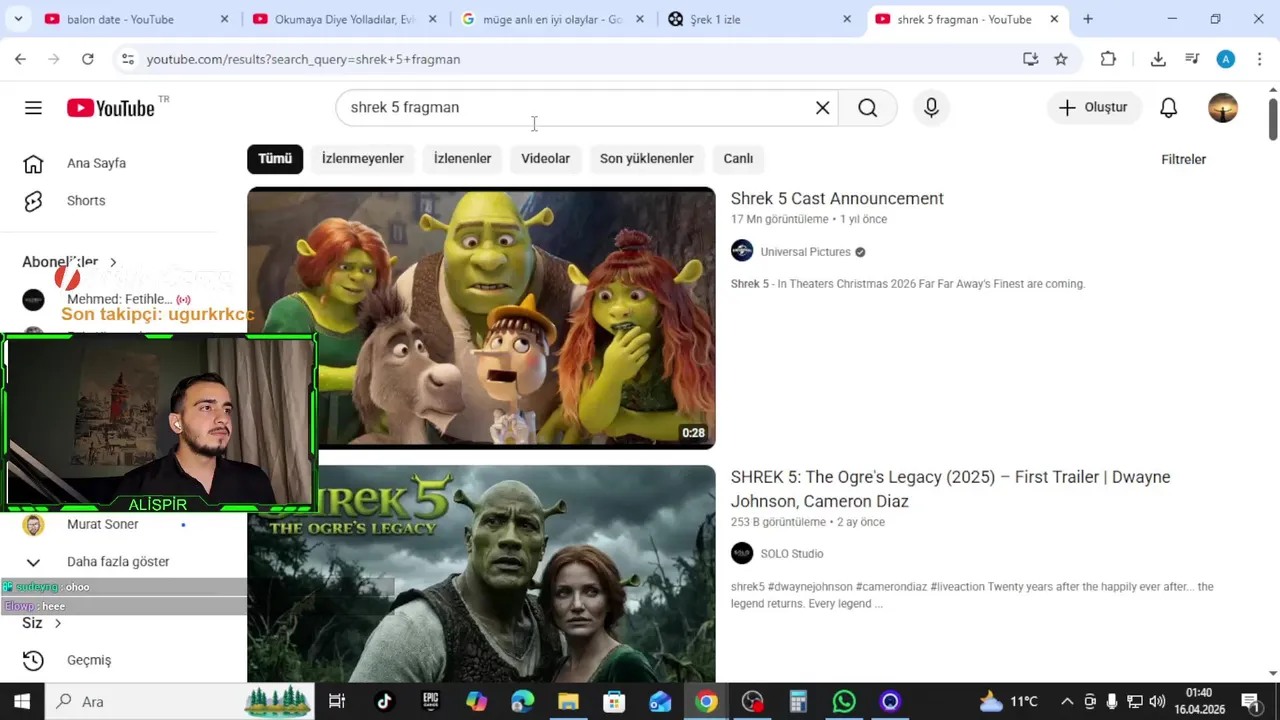Select the Son yüklenenler filter chip

pos(647,158)
